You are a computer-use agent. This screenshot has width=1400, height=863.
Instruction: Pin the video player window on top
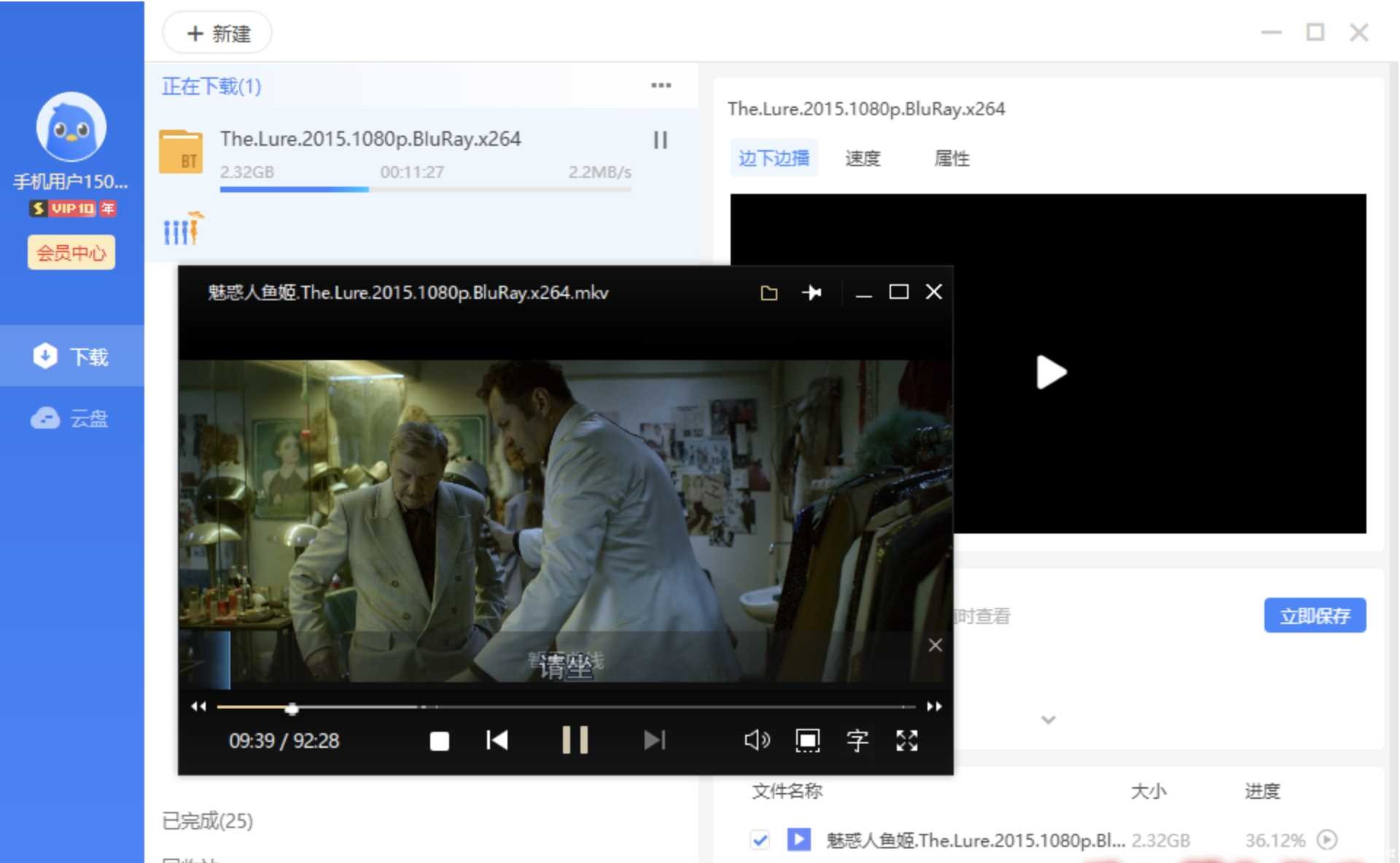click(x=812, y=292)
